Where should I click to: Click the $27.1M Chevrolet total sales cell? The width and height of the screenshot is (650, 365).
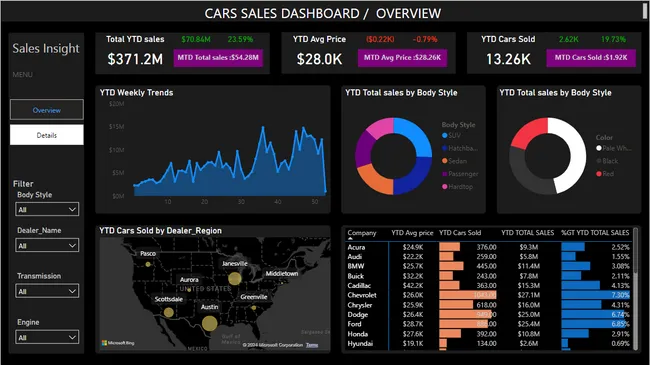(x=529, y=295)
